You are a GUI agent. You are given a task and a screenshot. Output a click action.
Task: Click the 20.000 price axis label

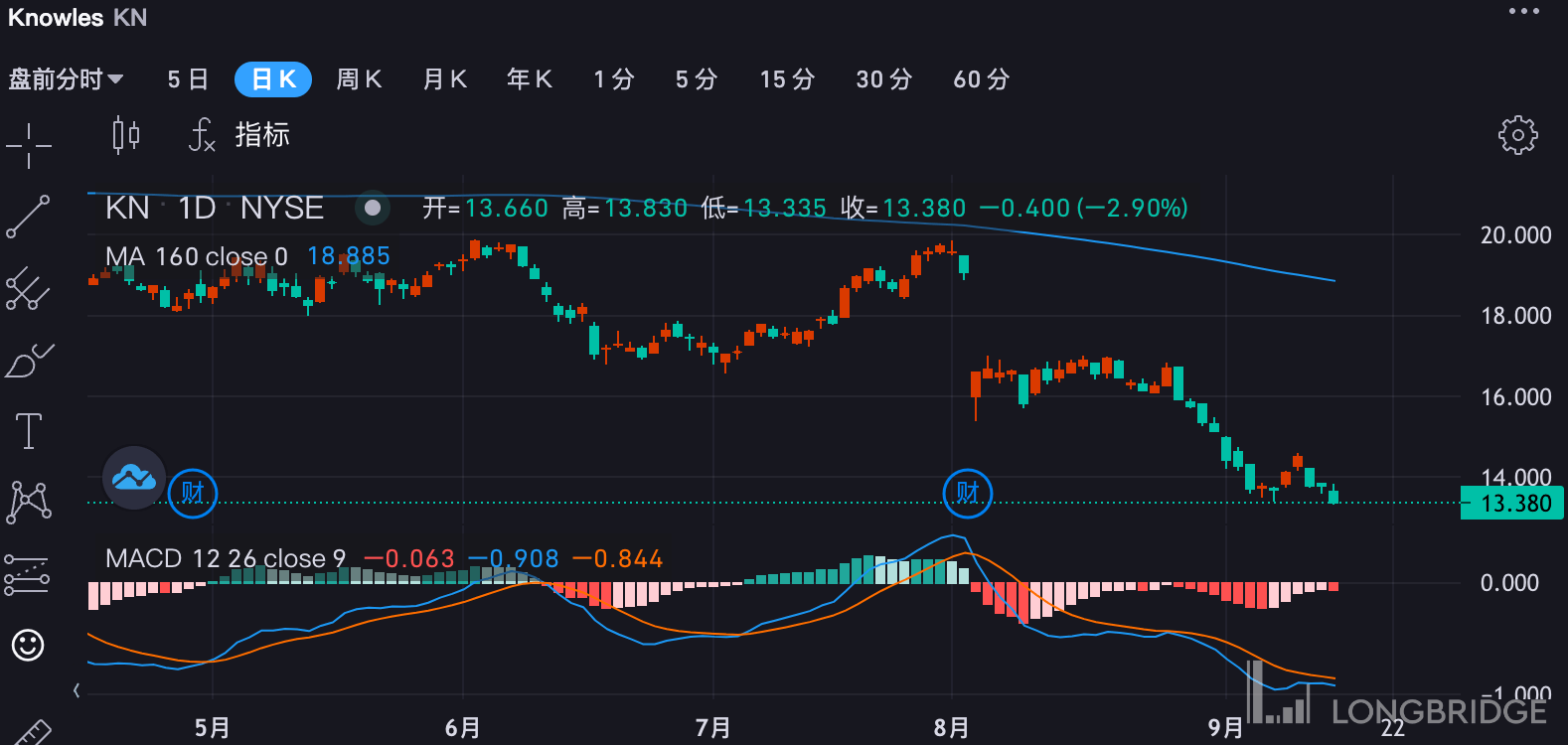point(1515,235)
